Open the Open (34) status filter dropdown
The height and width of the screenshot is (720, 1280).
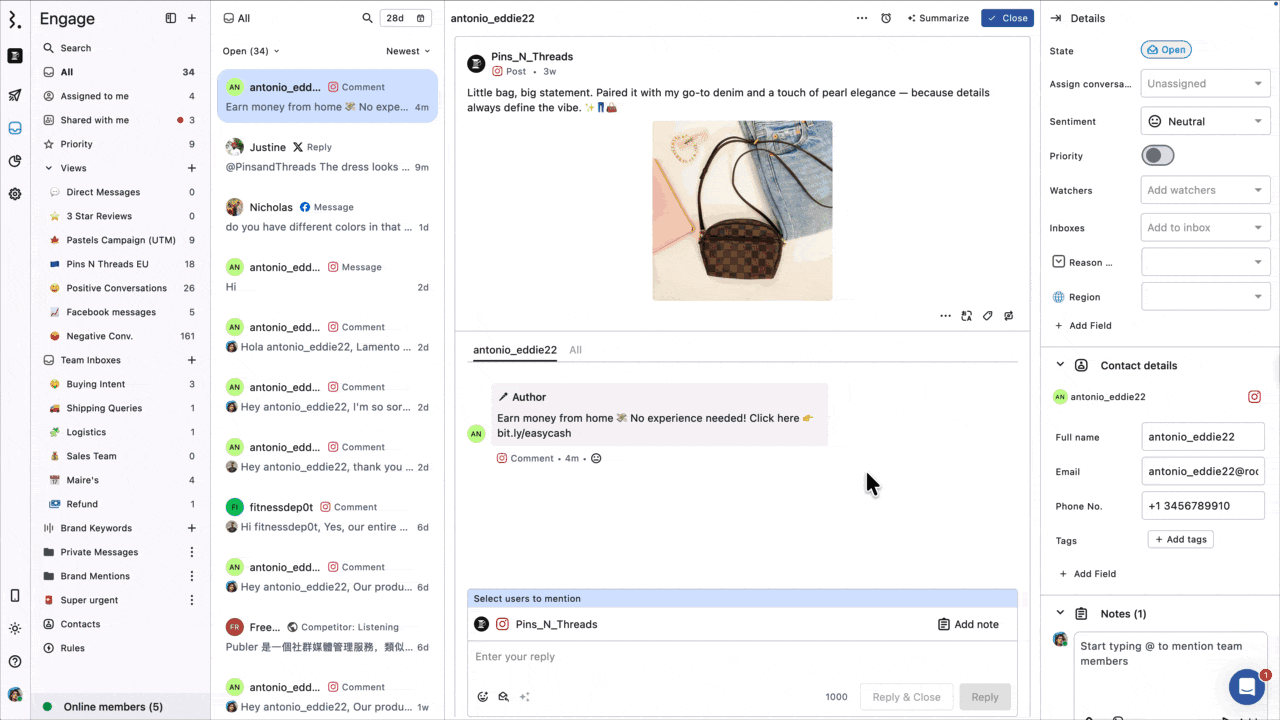pos(251,51)
